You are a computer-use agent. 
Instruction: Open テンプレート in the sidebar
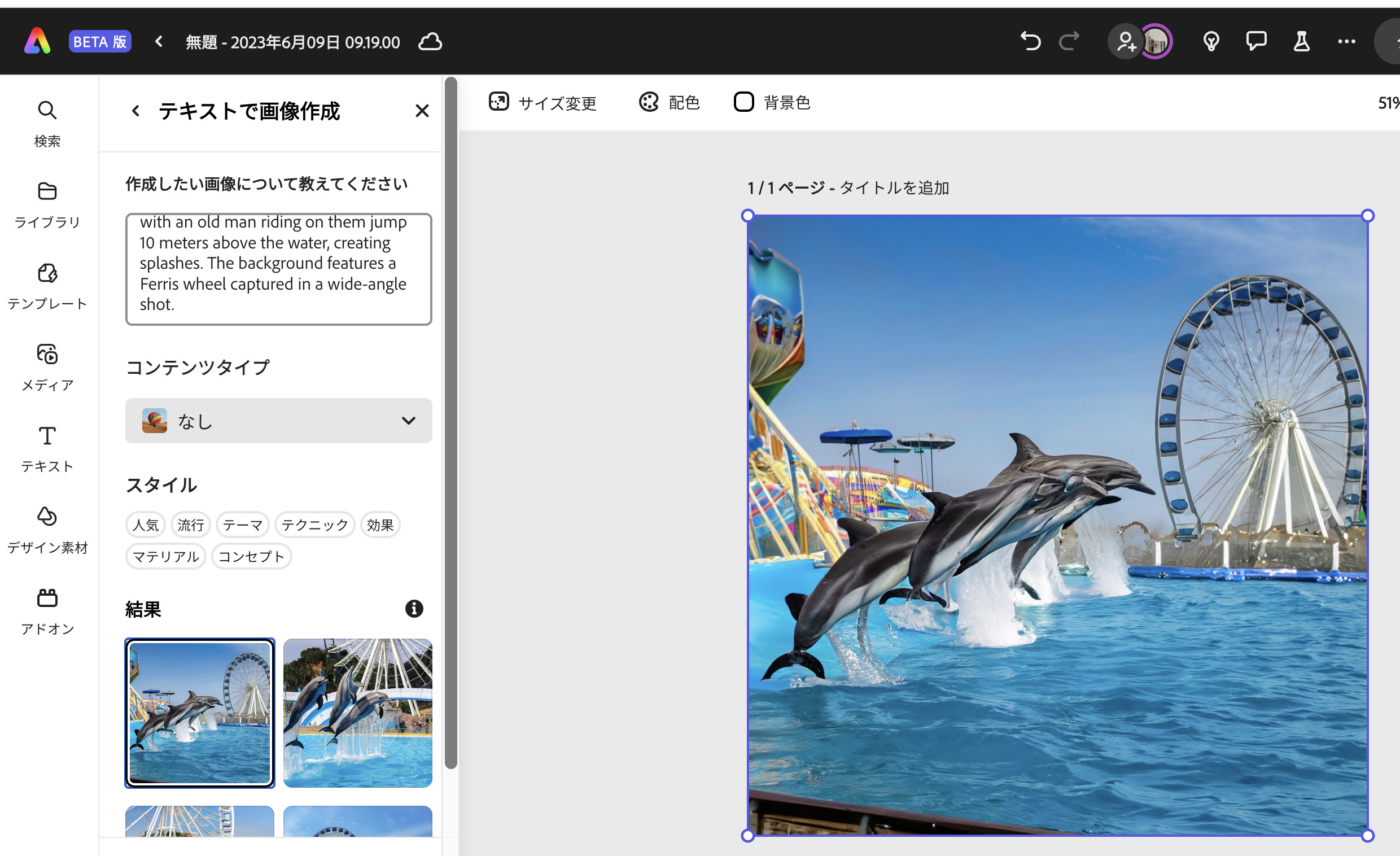coord(47,286)
